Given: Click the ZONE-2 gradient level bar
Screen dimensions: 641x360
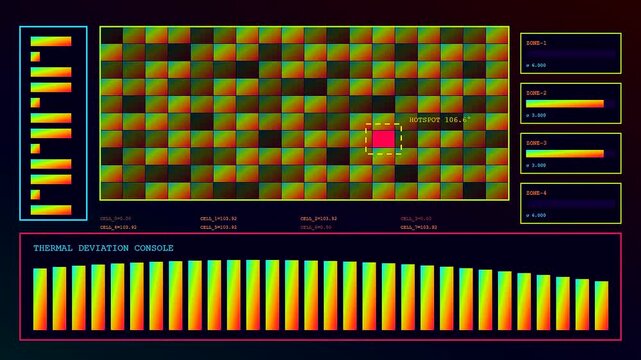Looking at the screenshot, I should 565,104.
